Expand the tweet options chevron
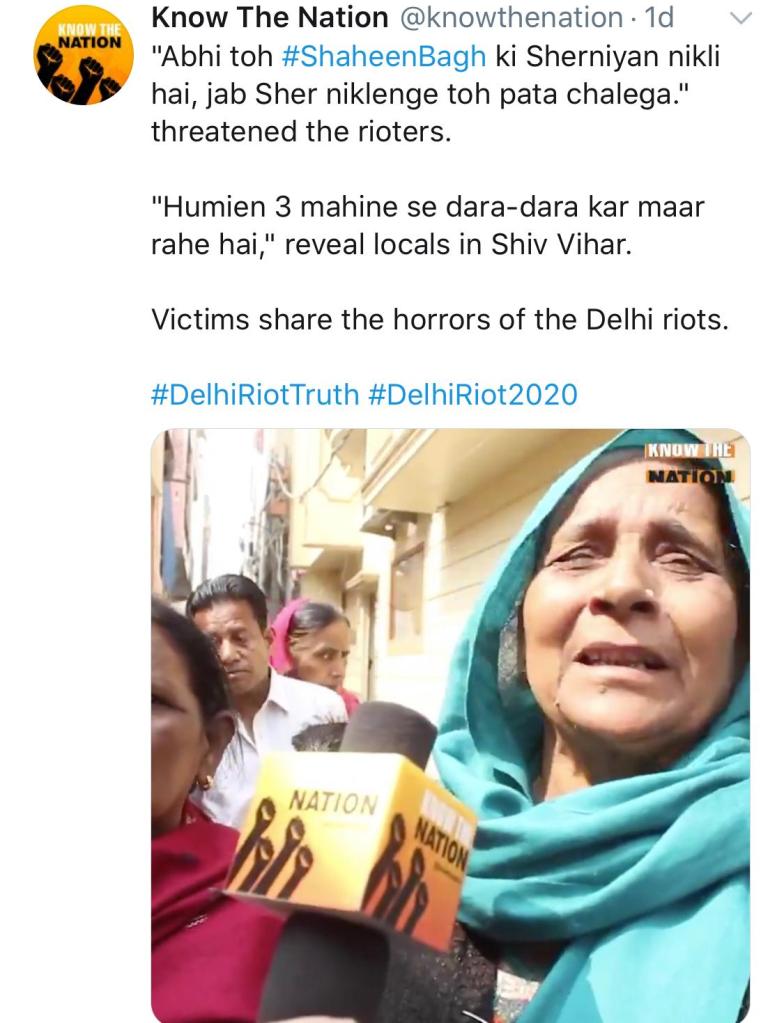The width and height of the screenshot is (784, 1023). [x=739, y=18]
